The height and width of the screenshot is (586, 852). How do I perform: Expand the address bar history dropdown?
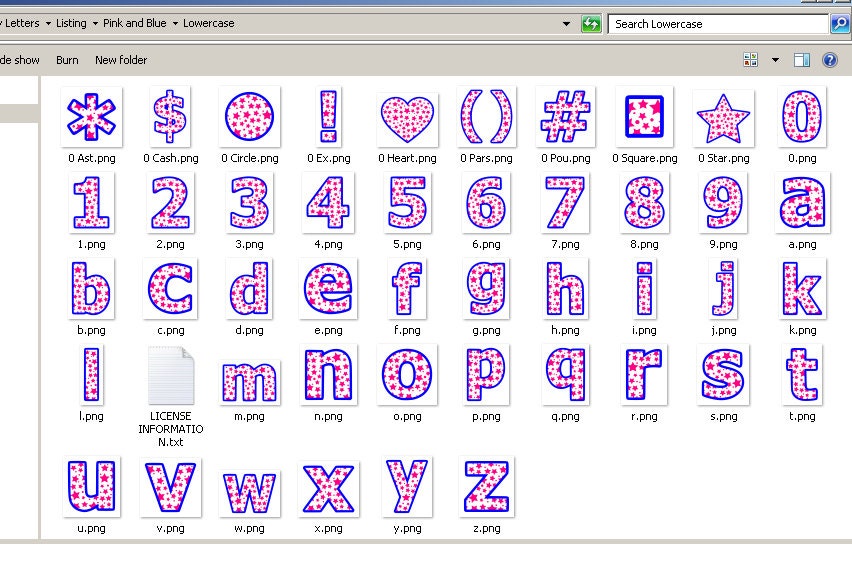566,23
